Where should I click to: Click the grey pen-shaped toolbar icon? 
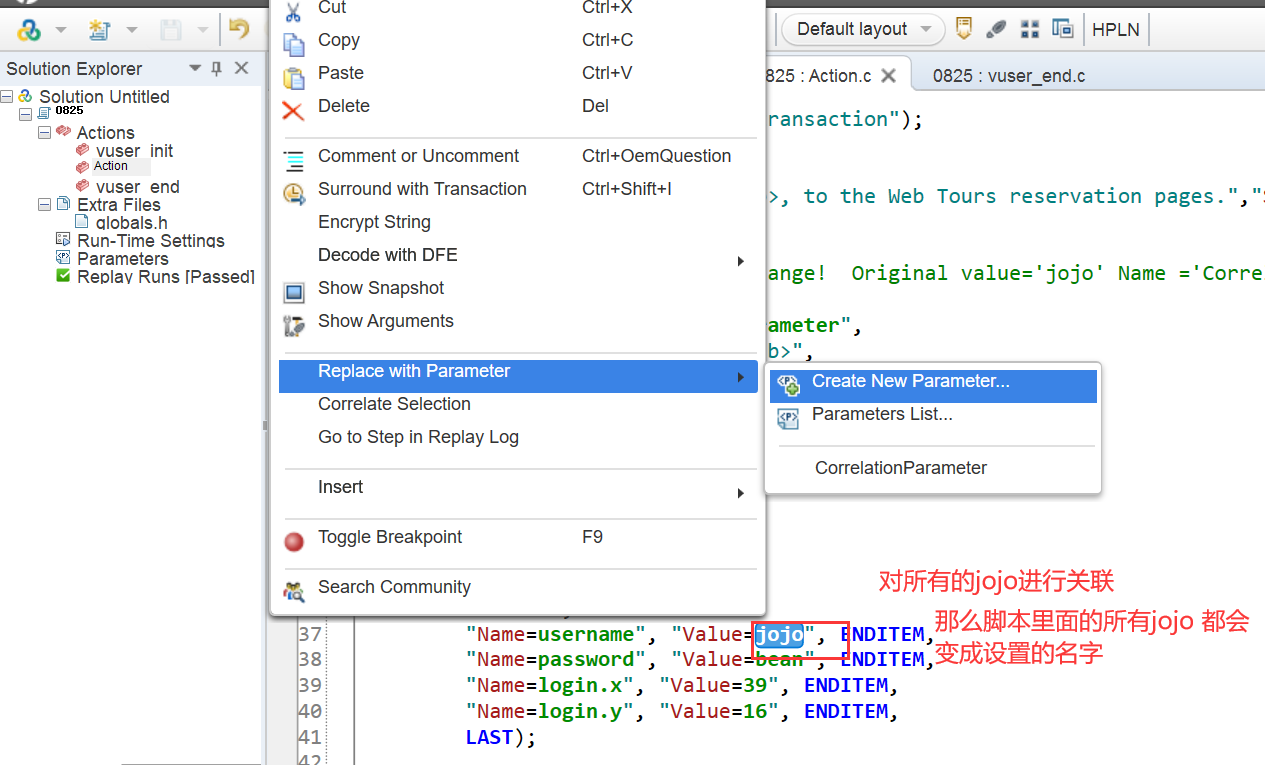pos(996,29)
